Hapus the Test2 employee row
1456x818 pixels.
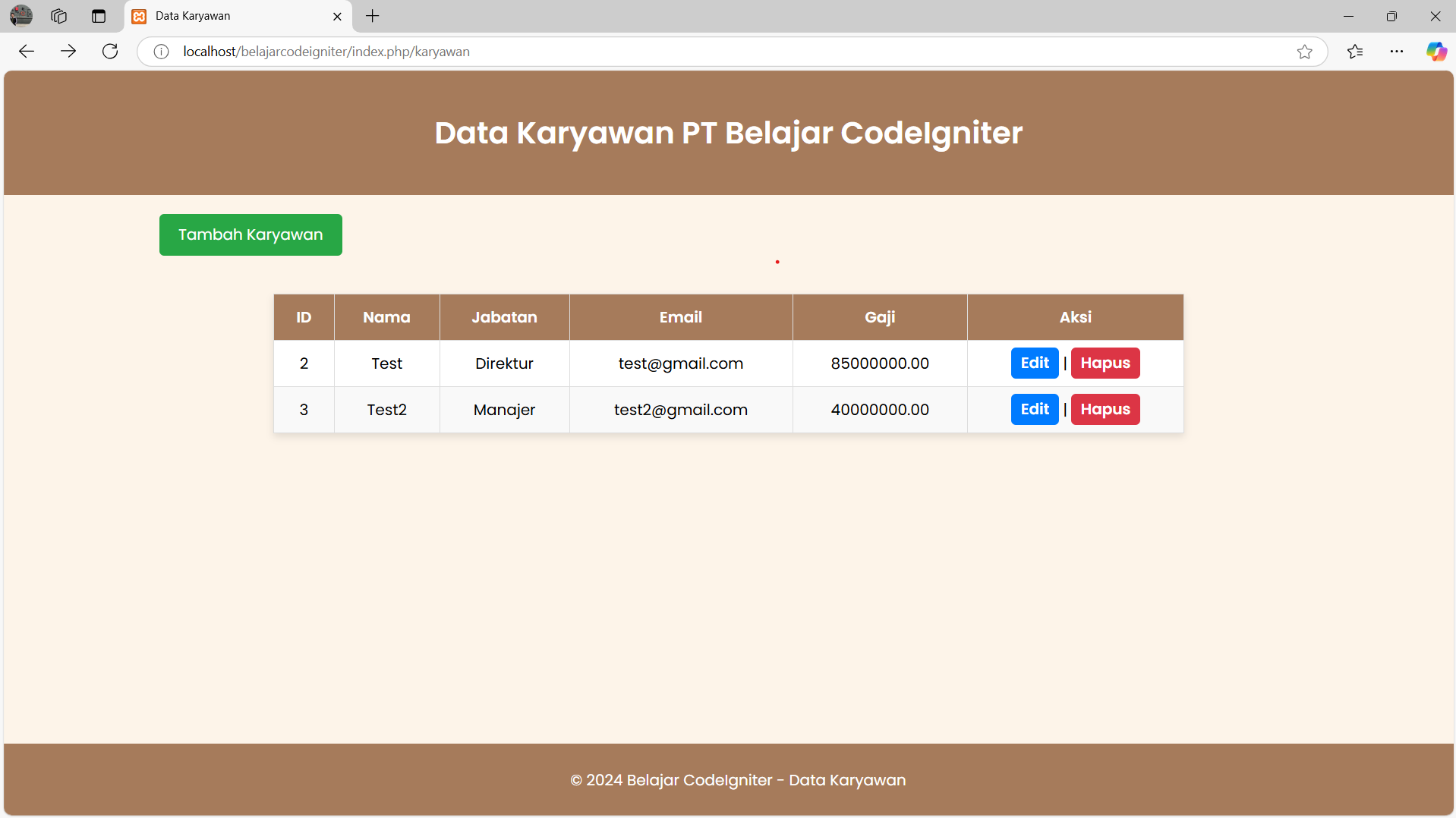[1105, 409]
